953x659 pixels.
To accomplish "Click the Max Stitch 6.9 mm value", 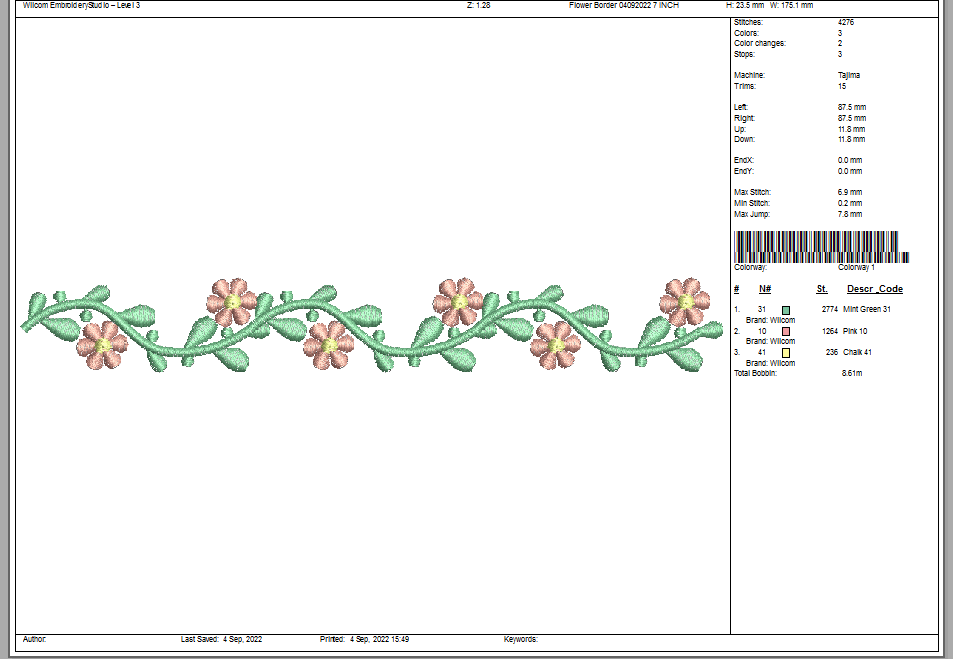I will [850, 192].
